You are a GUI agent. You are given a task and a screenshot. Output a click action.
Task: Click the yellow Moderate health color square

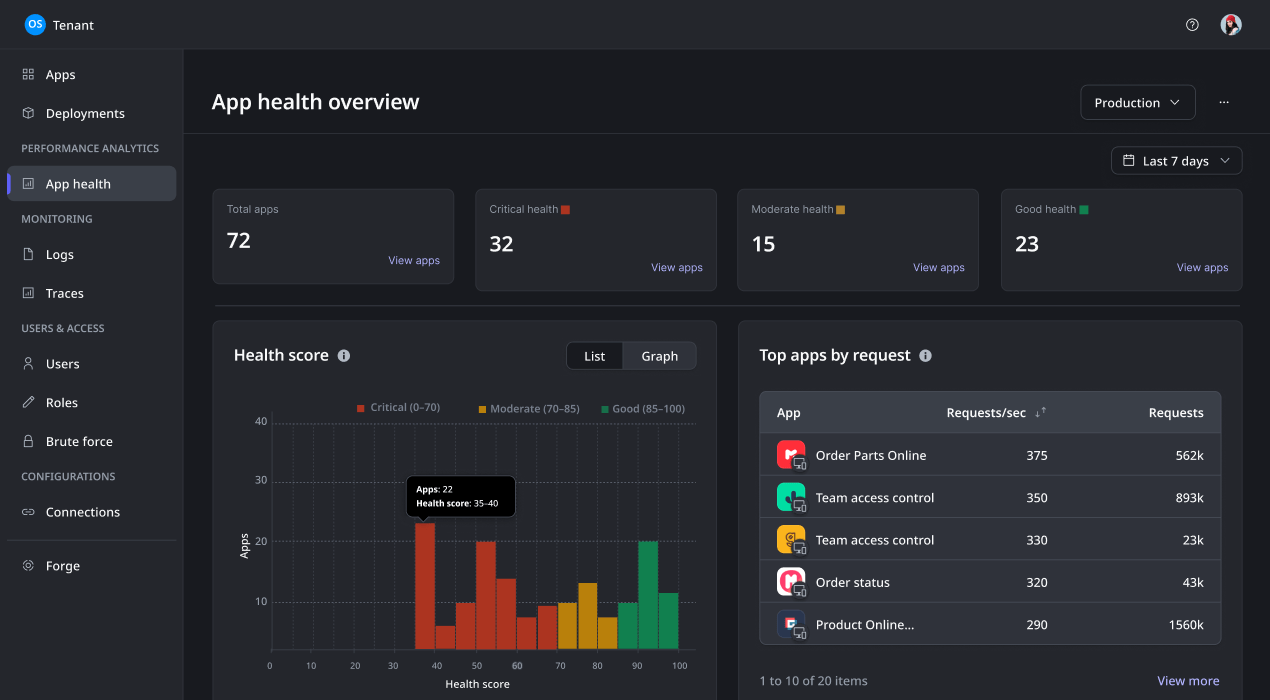[x=840, y=210]
